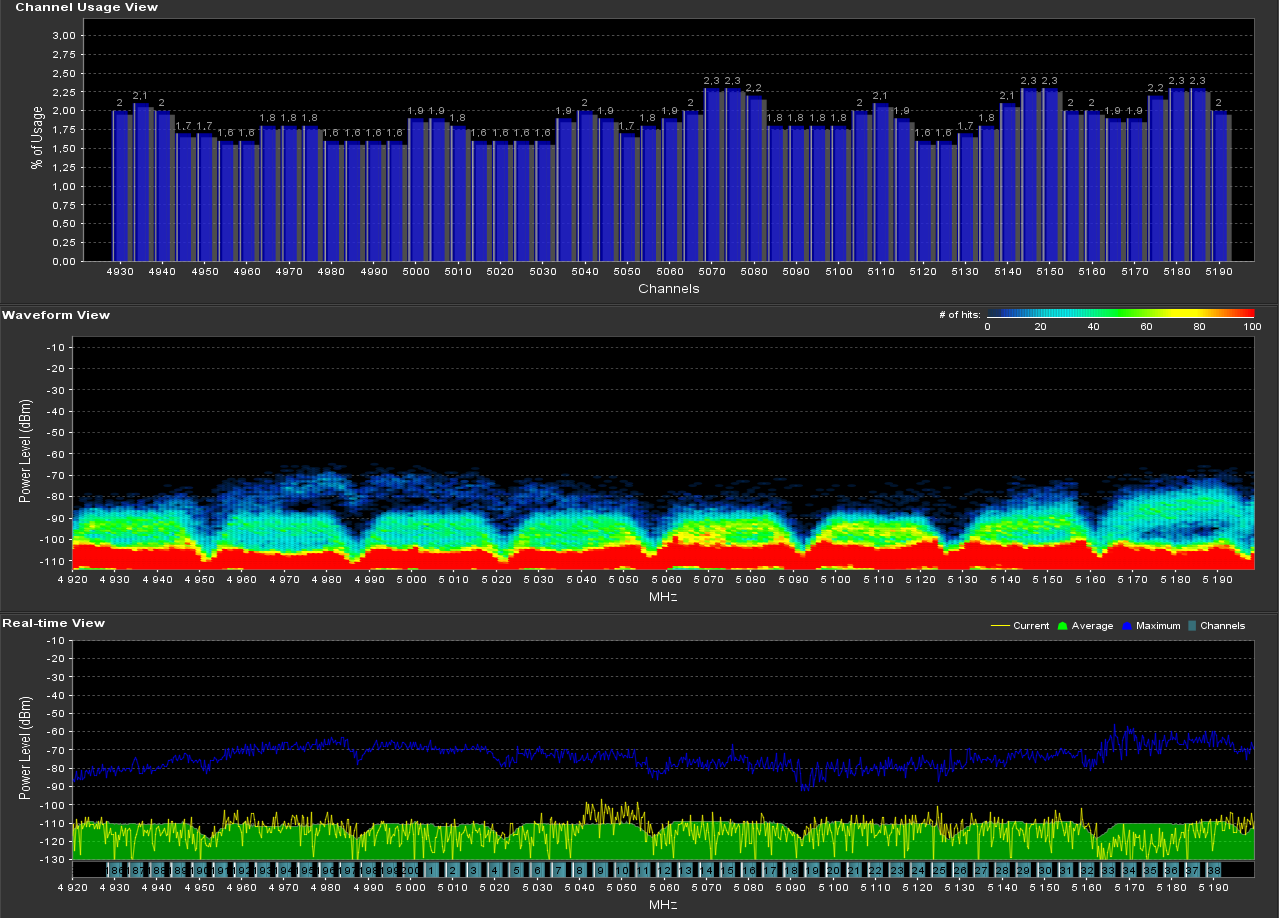The height and width of the screenshot is (918, 1280).
Task: Click the usage bar above channel 5110
Action: [881, 182]
